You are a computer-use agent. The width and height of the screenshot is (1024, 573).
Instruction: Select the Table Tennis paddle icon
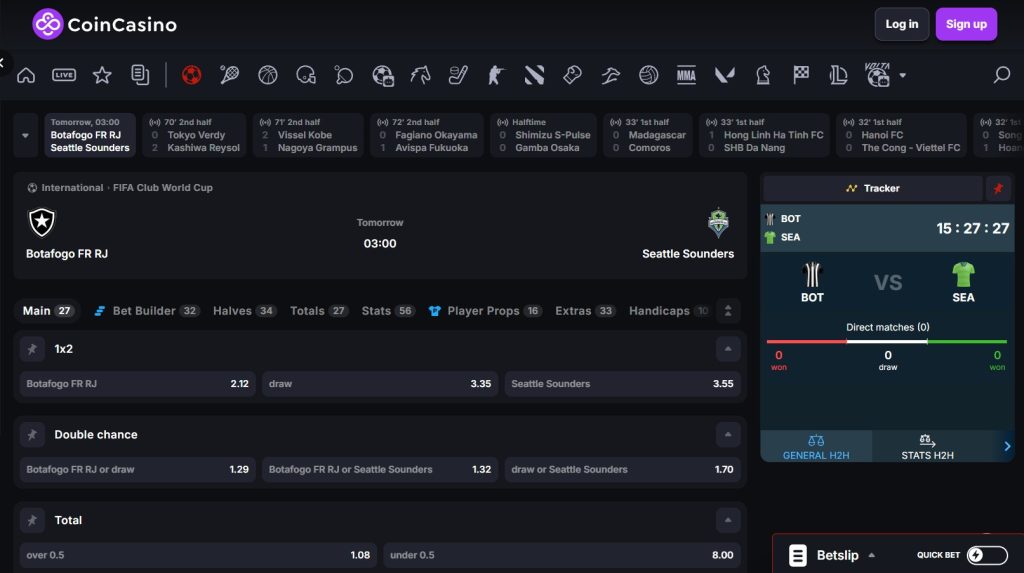click(x=344, y=75)
